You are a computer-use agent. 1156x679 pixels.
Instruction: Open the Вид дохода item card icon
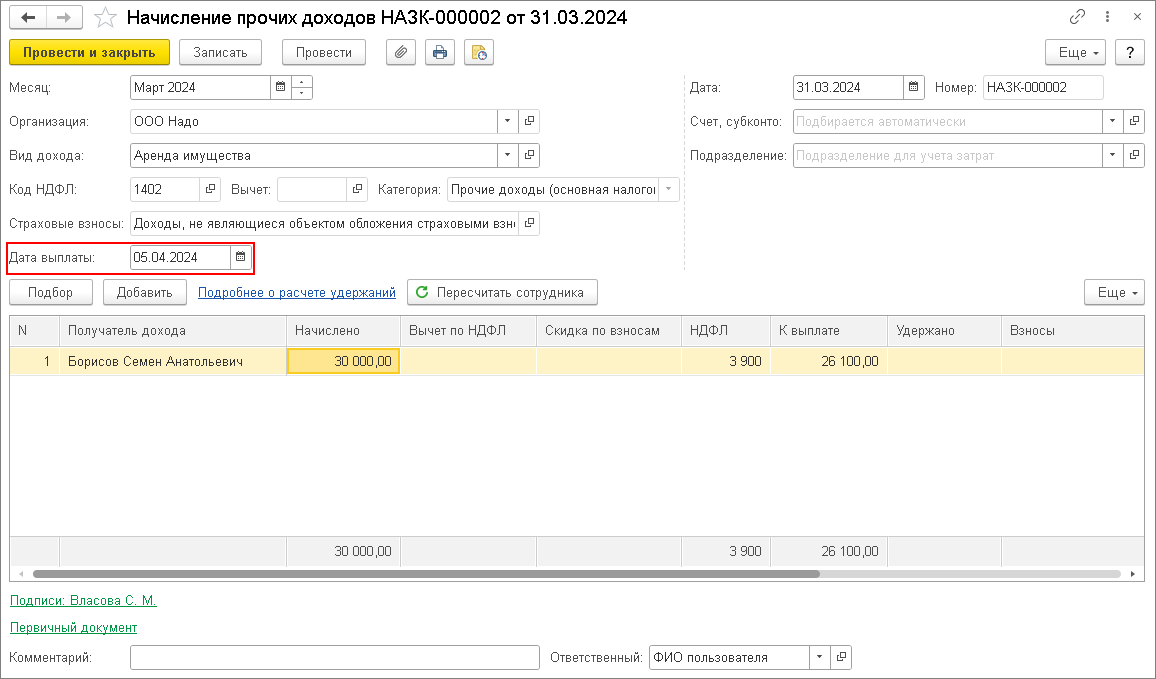[529, 155]
